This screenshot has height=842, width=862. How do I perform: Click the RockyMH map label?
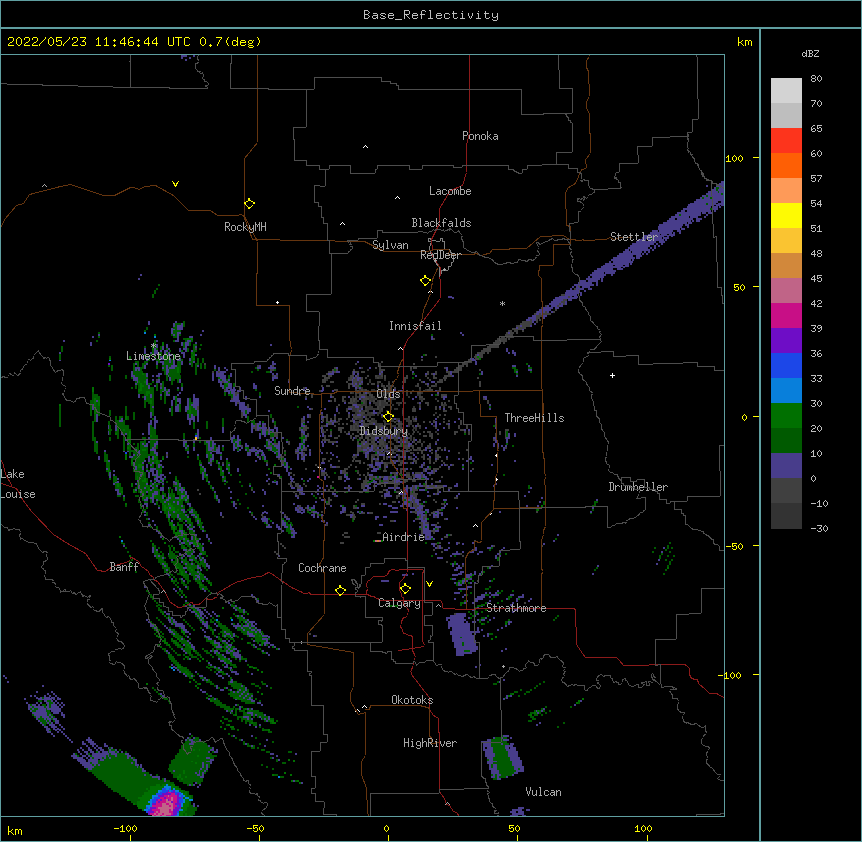[x=245, y=227]
